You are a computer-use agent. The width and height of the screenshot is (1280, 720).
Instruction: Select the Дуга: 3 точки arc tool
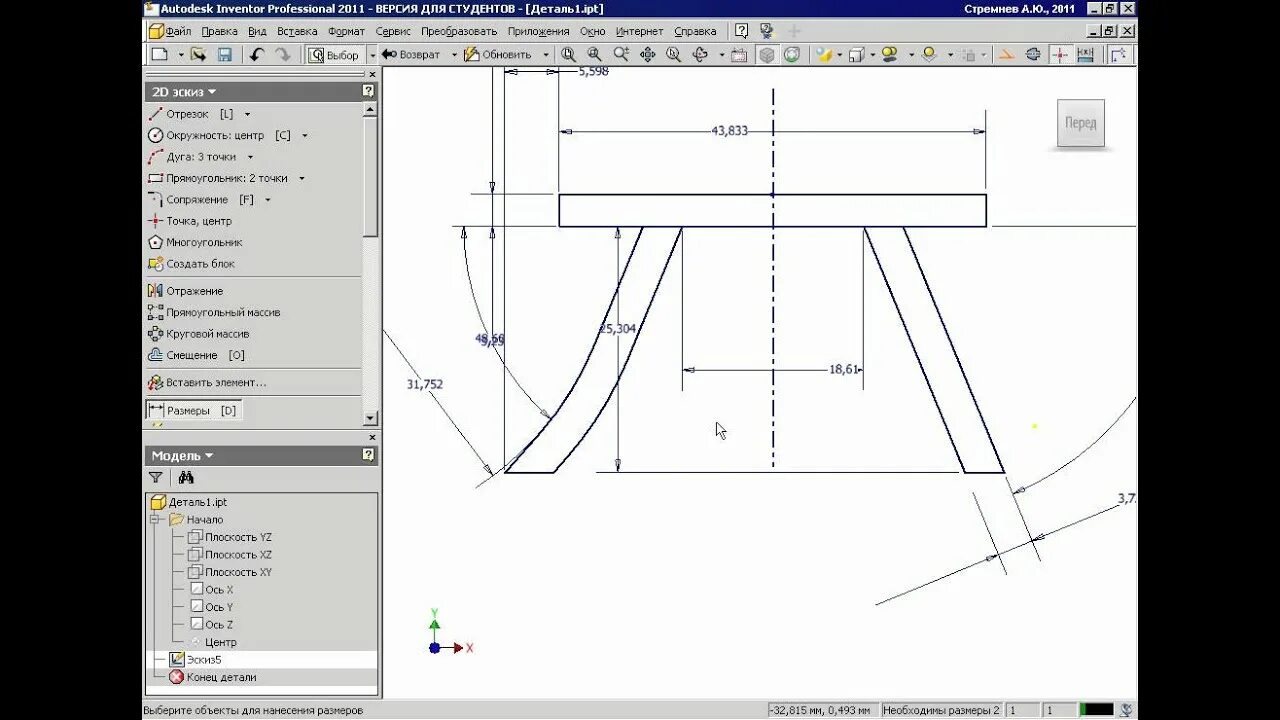[193, 157]
